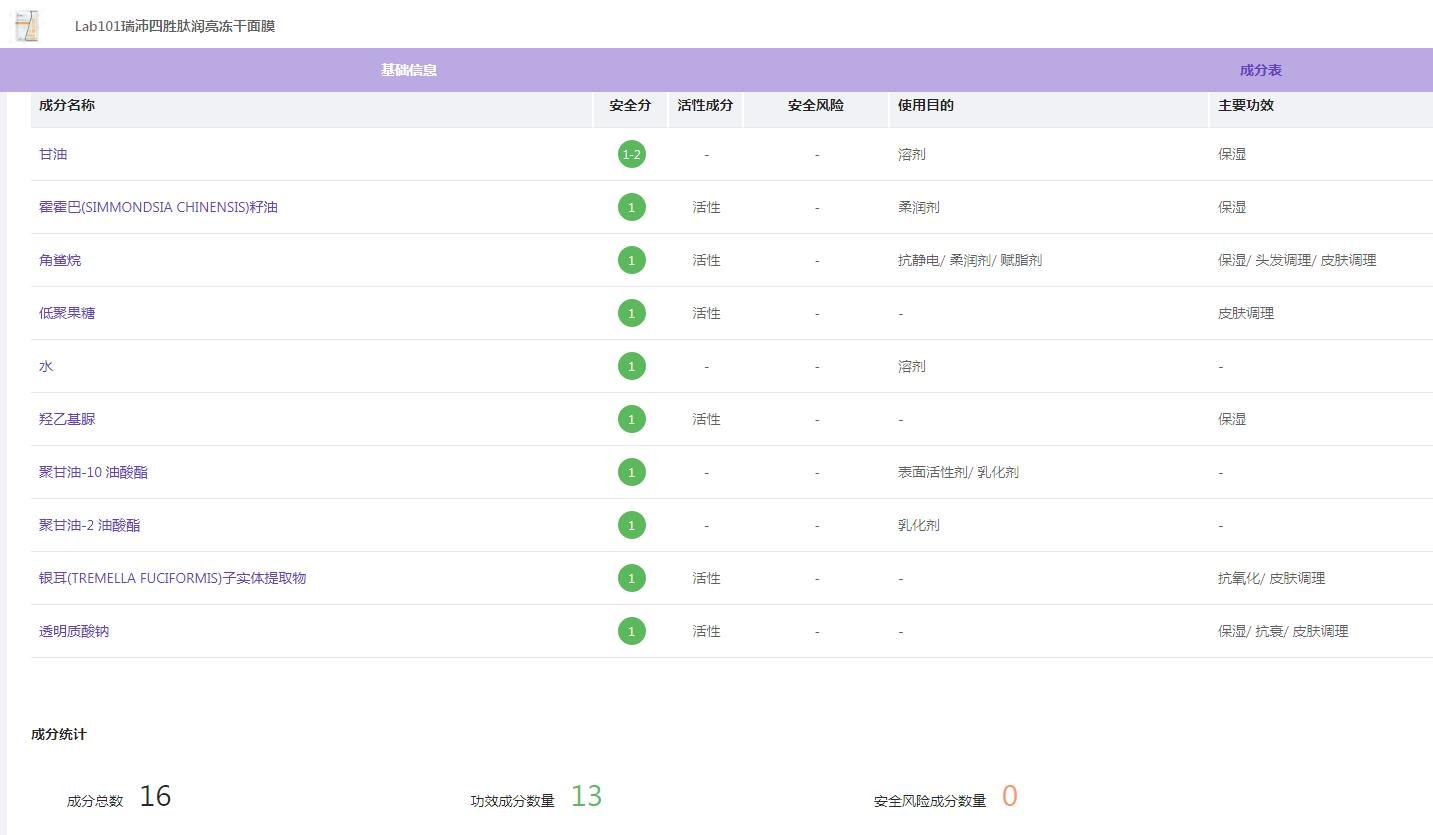Click the 安全分 column header

630,105
